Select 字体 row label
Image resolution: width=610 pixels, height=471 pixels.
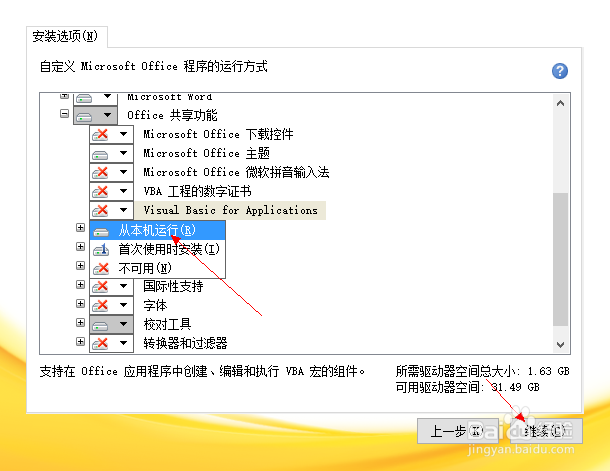(x=155, y=305)
